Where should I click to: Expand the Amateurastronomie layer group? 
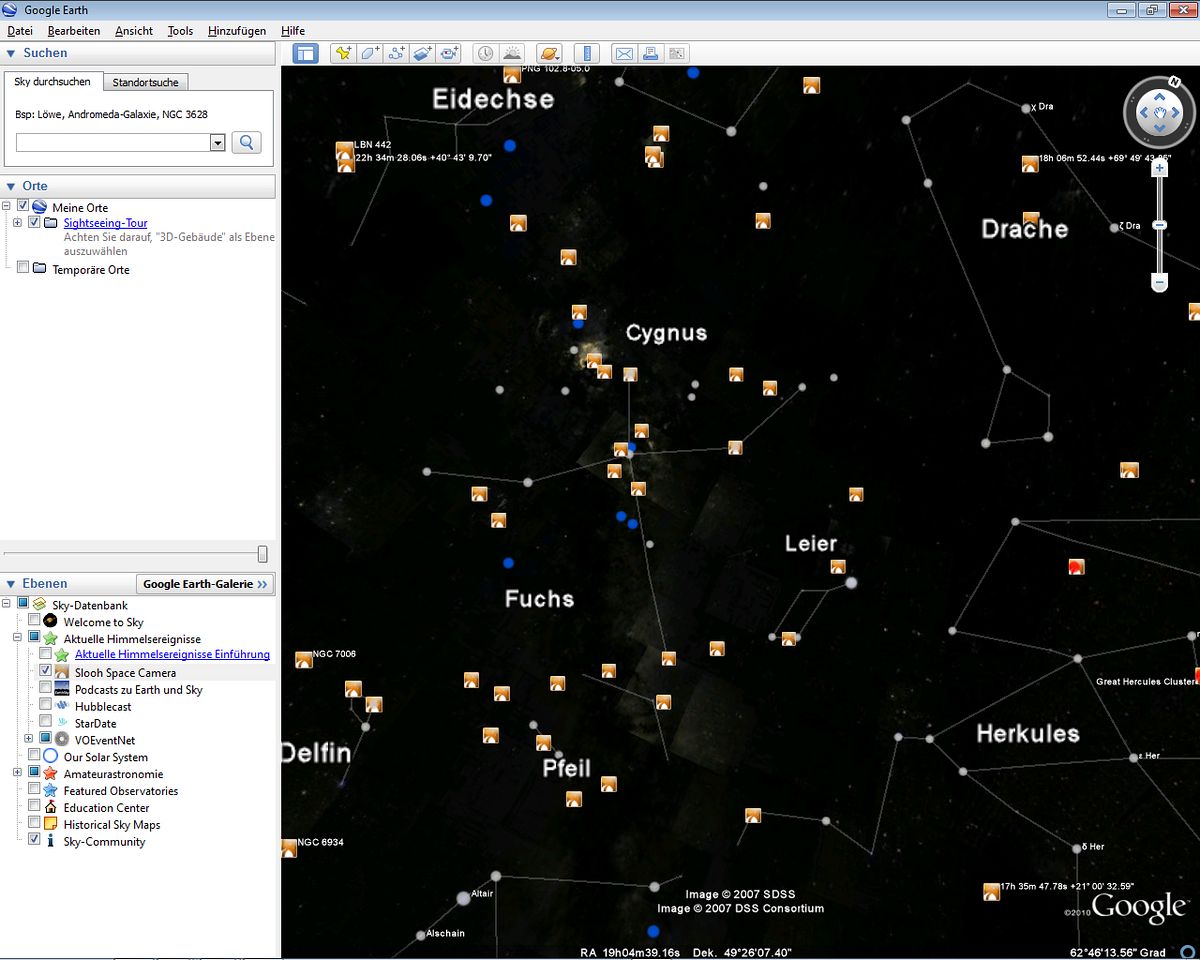[16, 773]
